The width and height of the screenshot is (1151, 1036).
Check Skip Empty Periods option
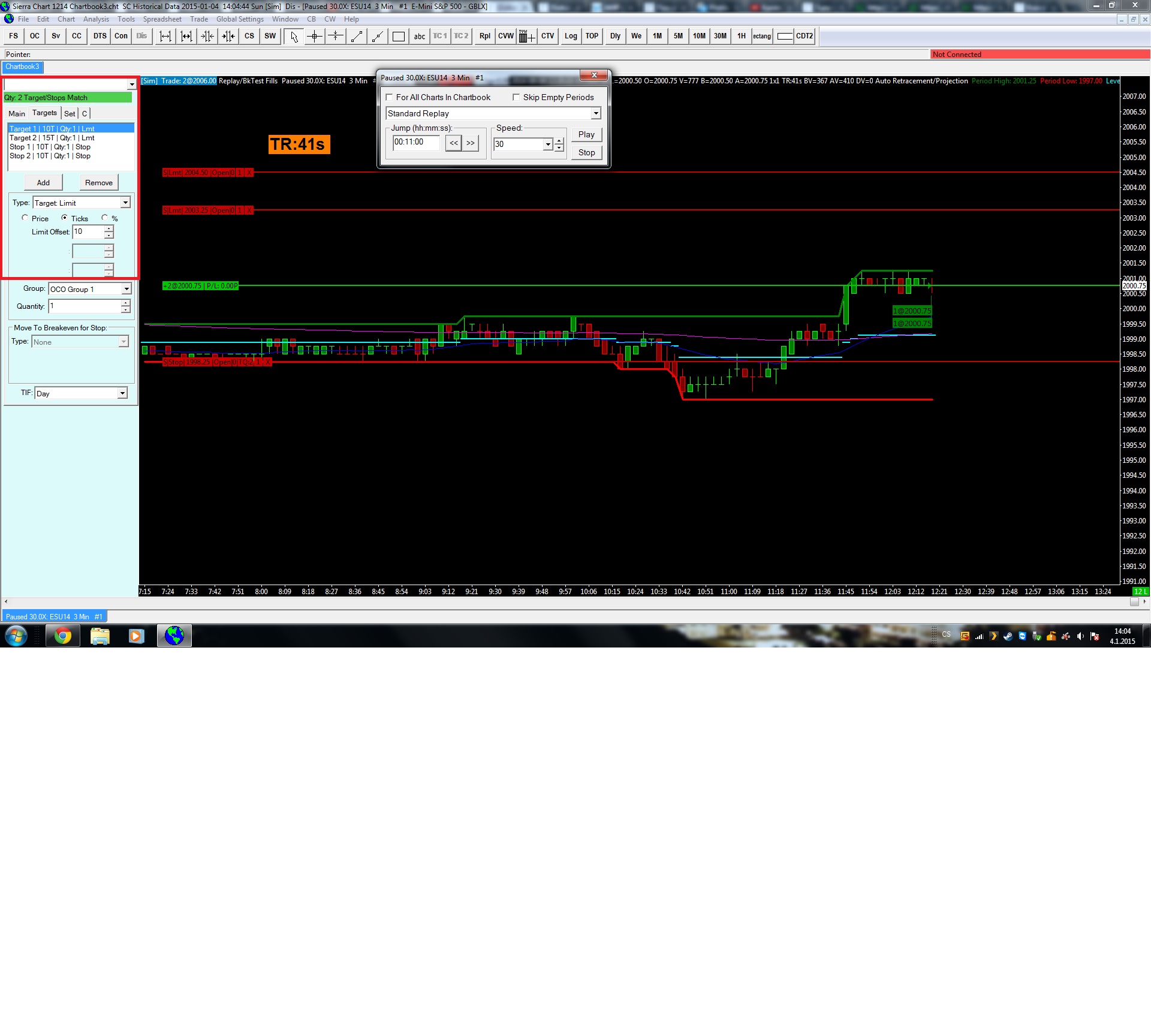[x=516, y=97]
